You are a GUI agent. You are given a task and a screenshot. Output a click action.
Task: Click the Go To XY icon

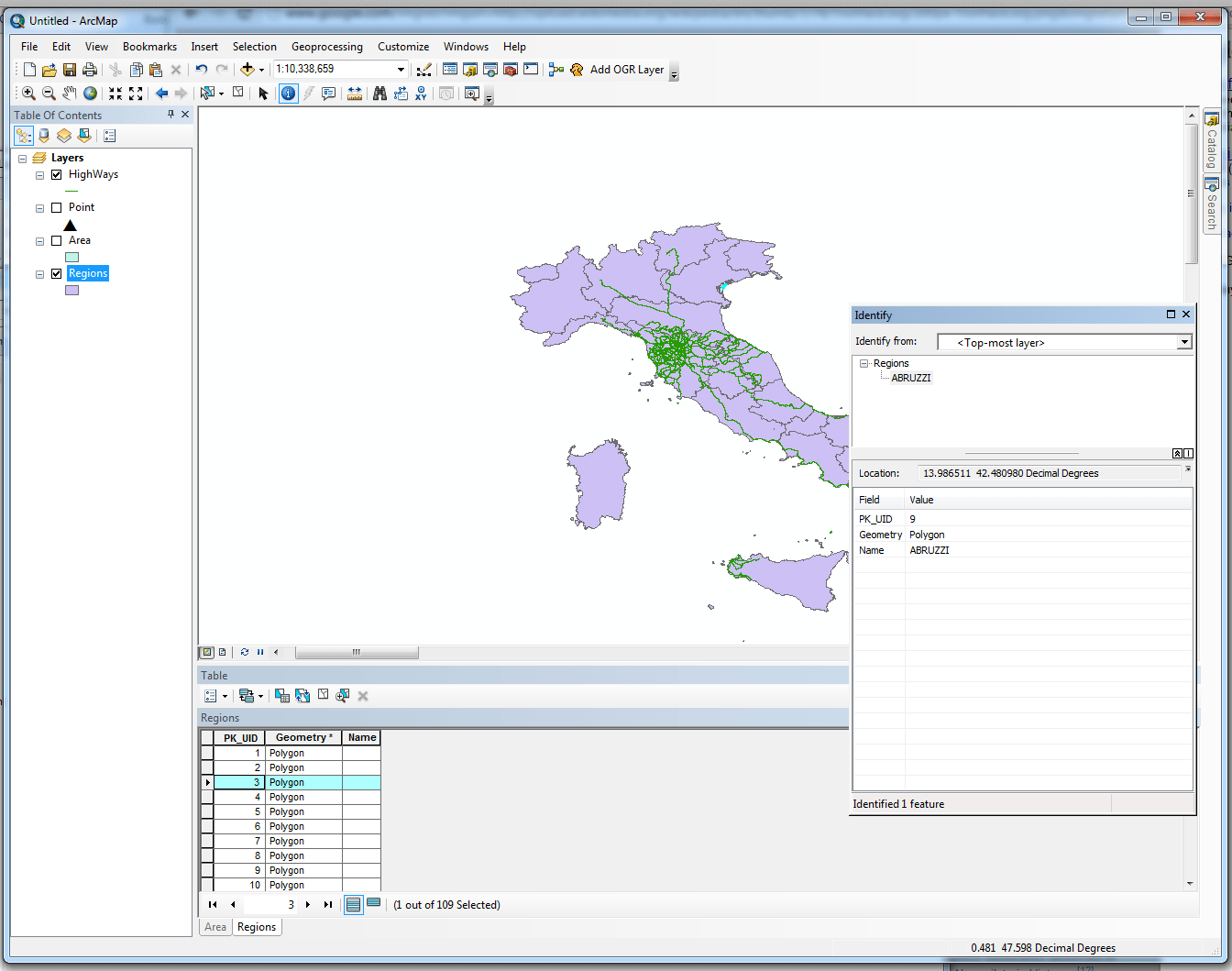pyautogui.click(x=421, y=94)
